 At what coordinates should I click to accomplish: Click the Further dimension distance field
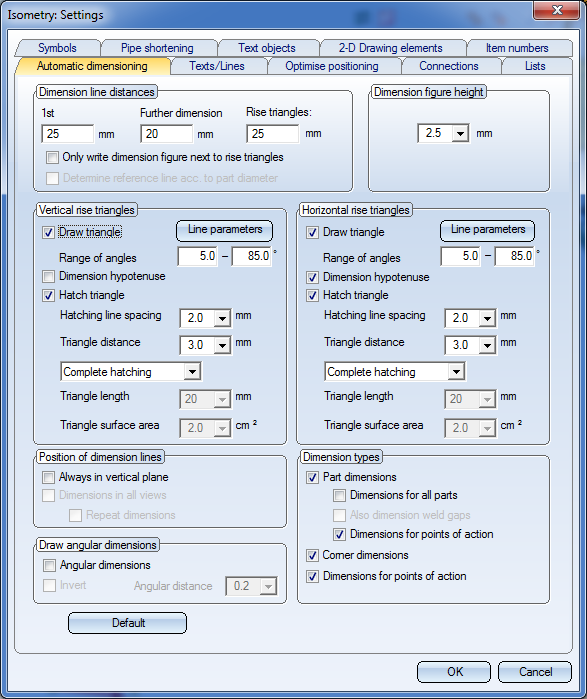tap(167, 134)
